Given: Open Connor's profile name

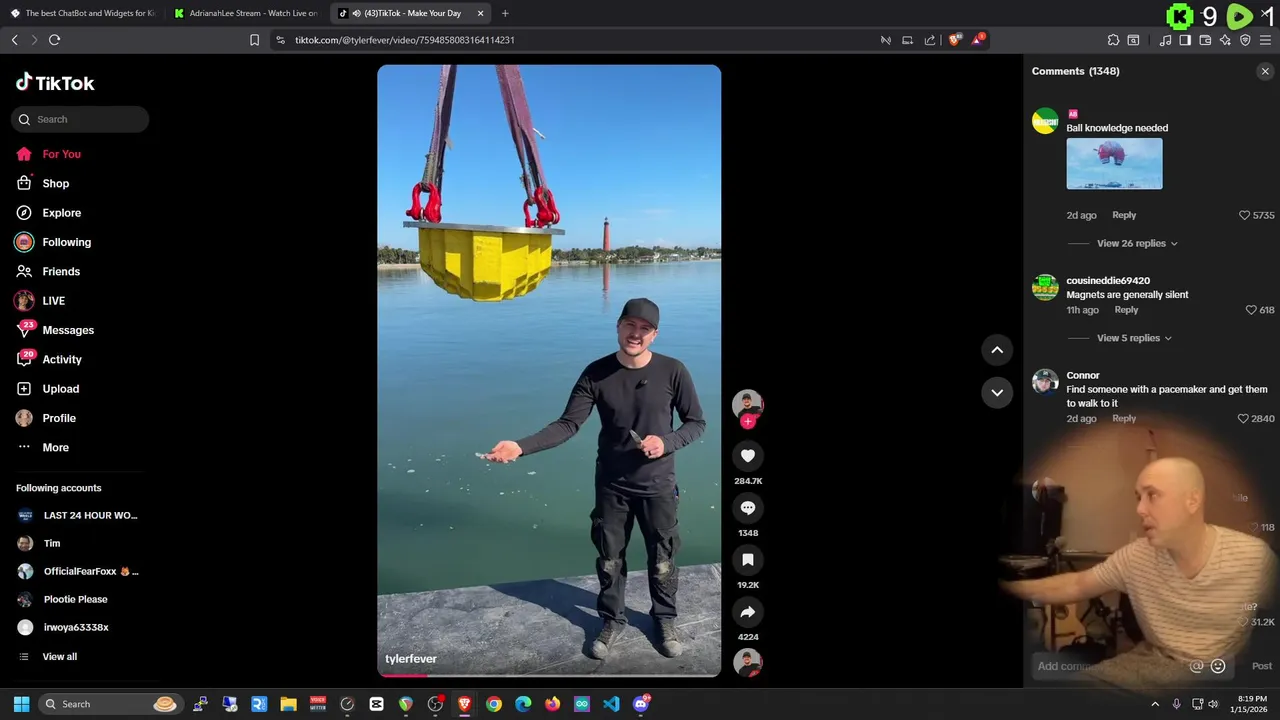Looking at the screenshot, I should [x=1083, y=375].
